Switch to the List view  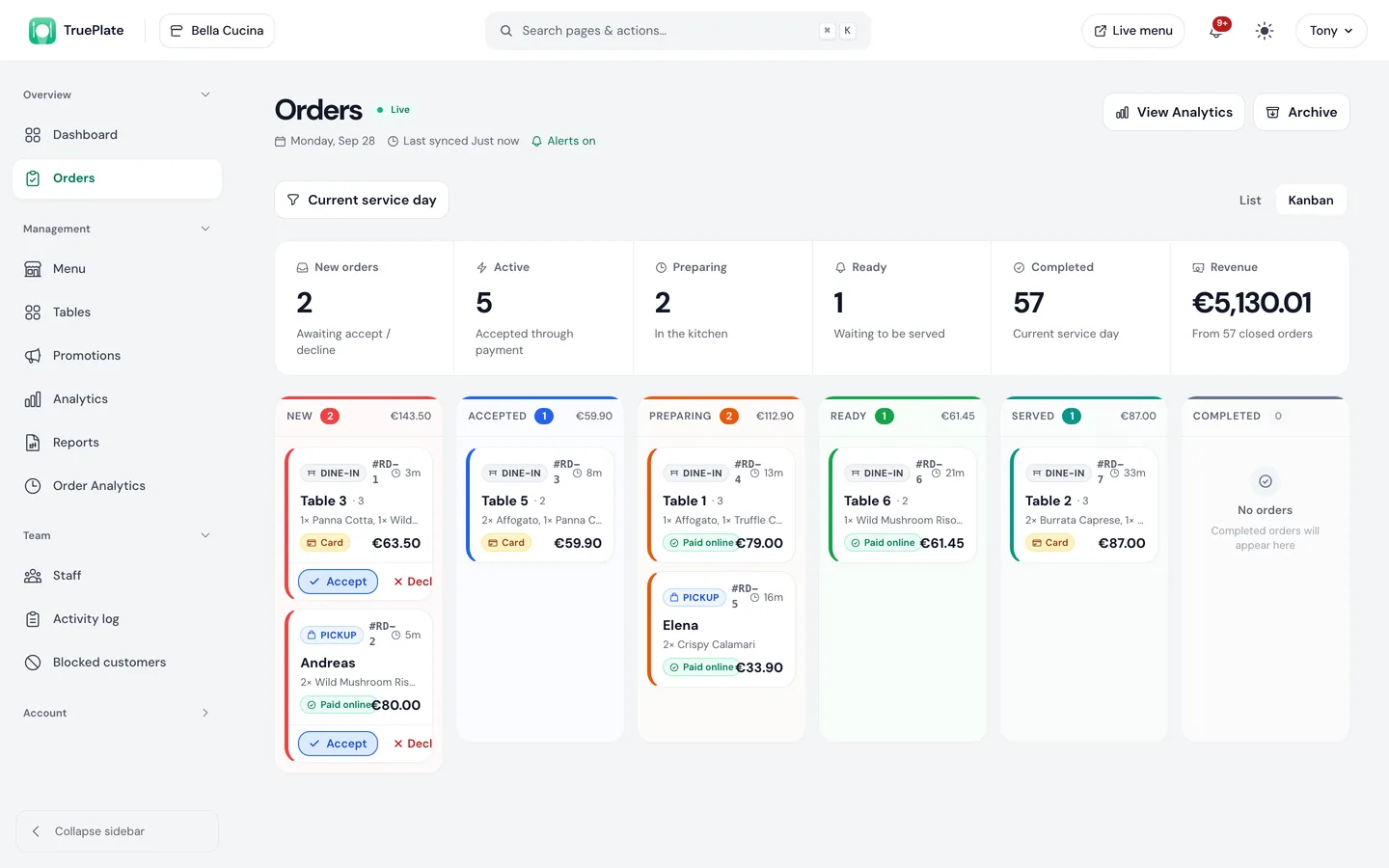1250,201
